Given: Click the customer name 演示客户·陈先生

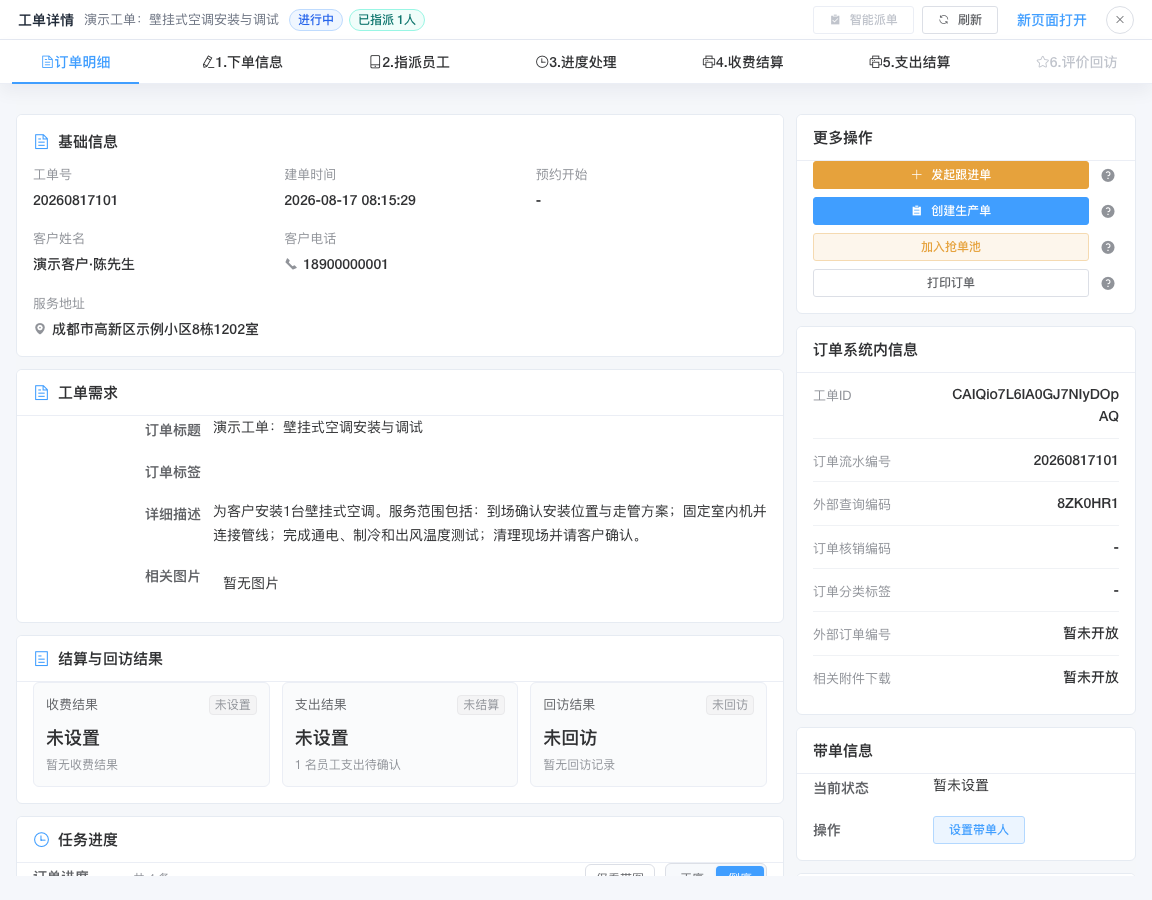Looking at the screenshot, I should pos(84,264).
